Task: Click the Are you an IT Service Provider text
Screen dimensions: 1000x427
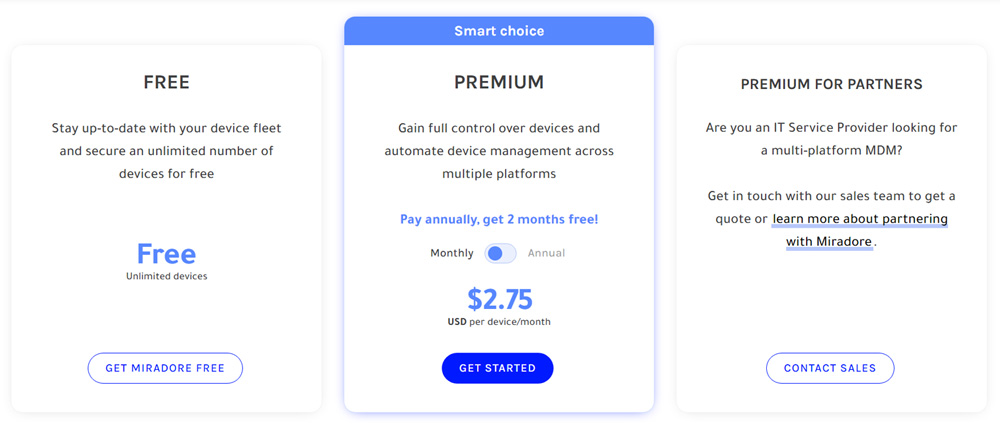Action: coord(832,140)
